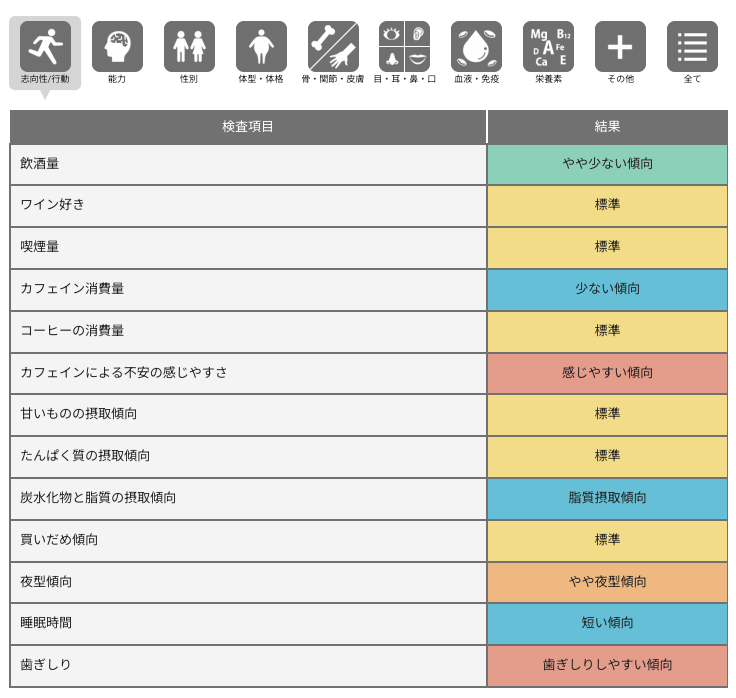This screenshot has height=698, width=736.
Task: Click the 睡眠時間 row label
Action: click(x=46, y=623)
